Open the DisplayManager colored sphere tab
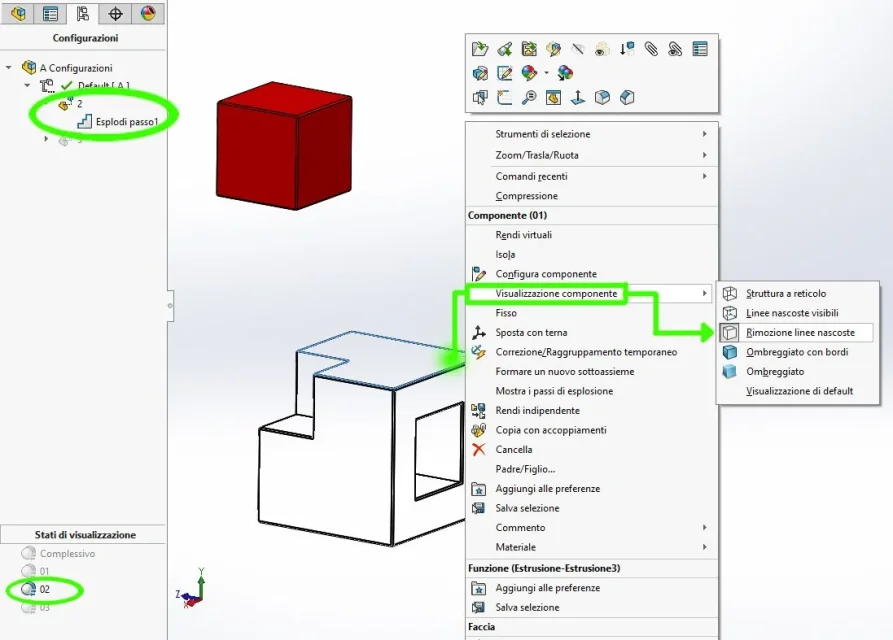 [x=148, y=14]
